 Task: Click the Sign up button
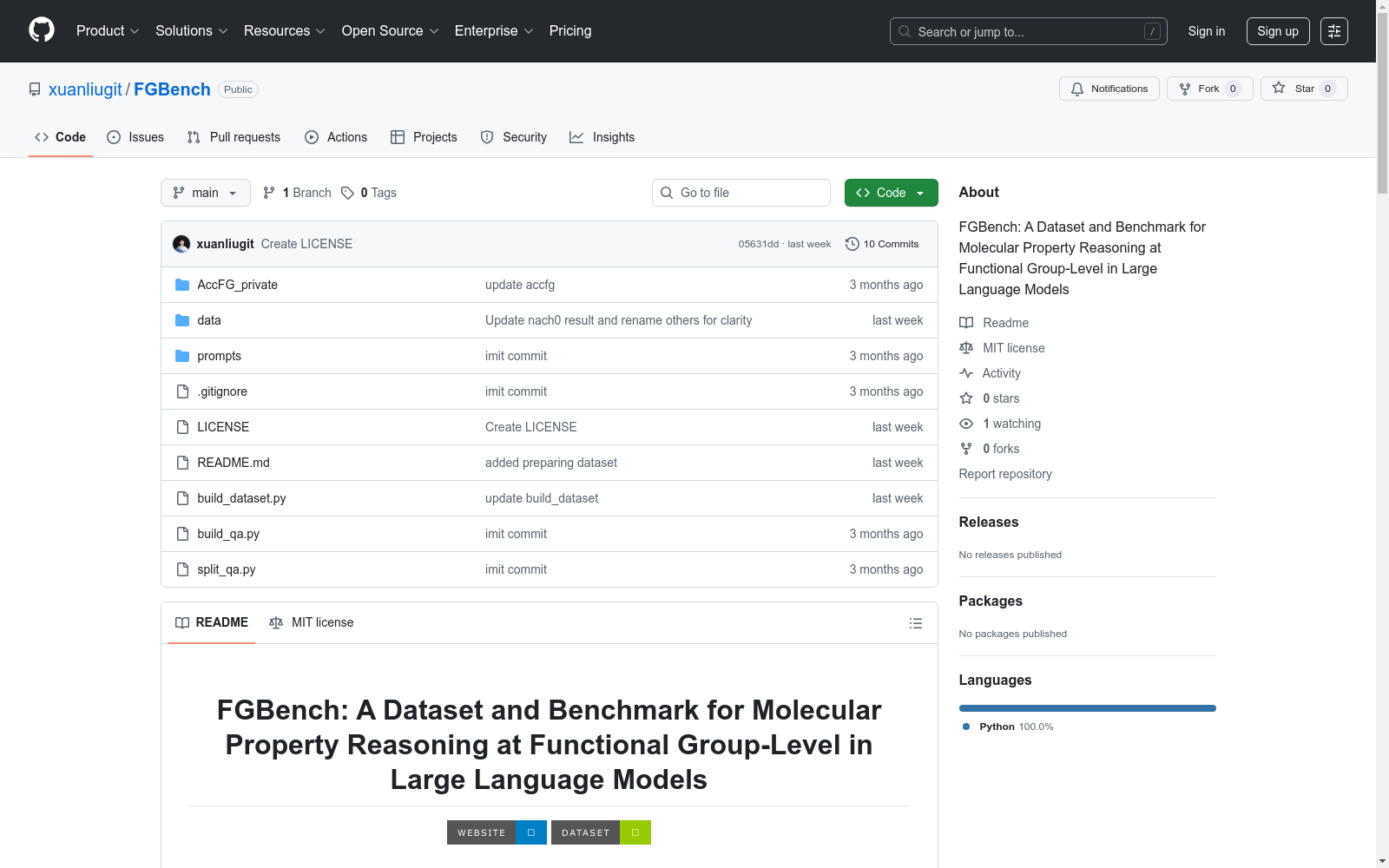click(x=1278, y=31)
